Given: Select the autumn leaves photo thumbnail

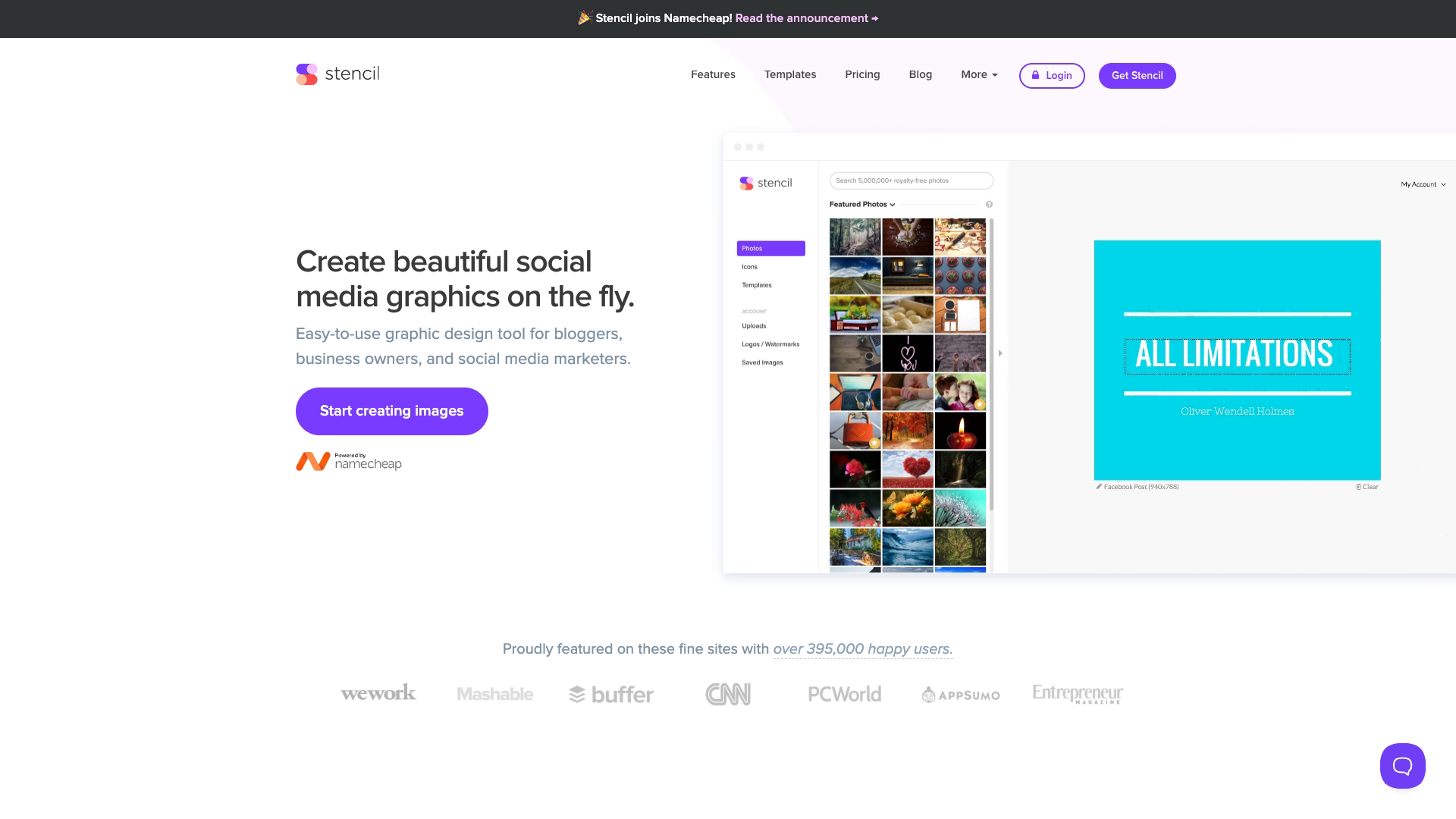Looking at the screenshot, I should [x=908, y=431].
